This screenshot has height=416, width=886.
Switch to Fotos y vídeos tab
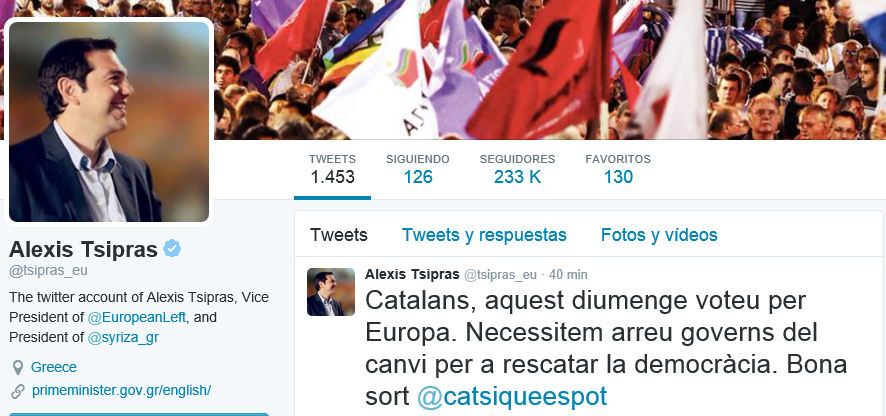coord(659,235)
